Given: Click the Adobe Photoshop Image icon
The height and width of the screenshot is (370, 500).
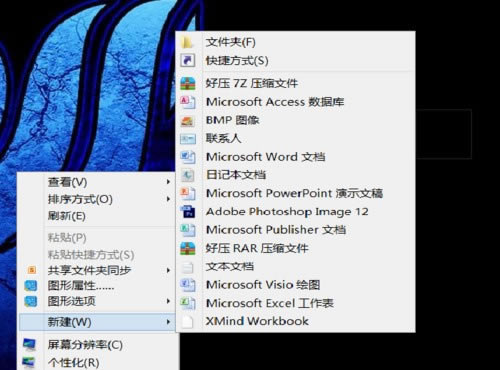Looking at the screenshot, I should point(188,212).
